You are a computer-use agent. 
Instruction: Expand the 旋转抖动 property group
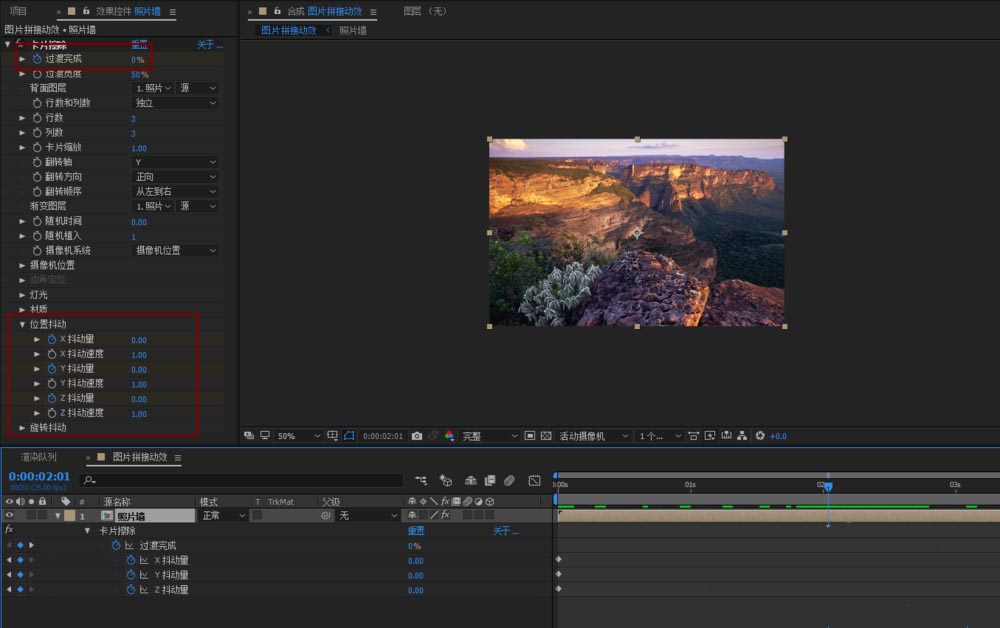[x=22, y=427]
